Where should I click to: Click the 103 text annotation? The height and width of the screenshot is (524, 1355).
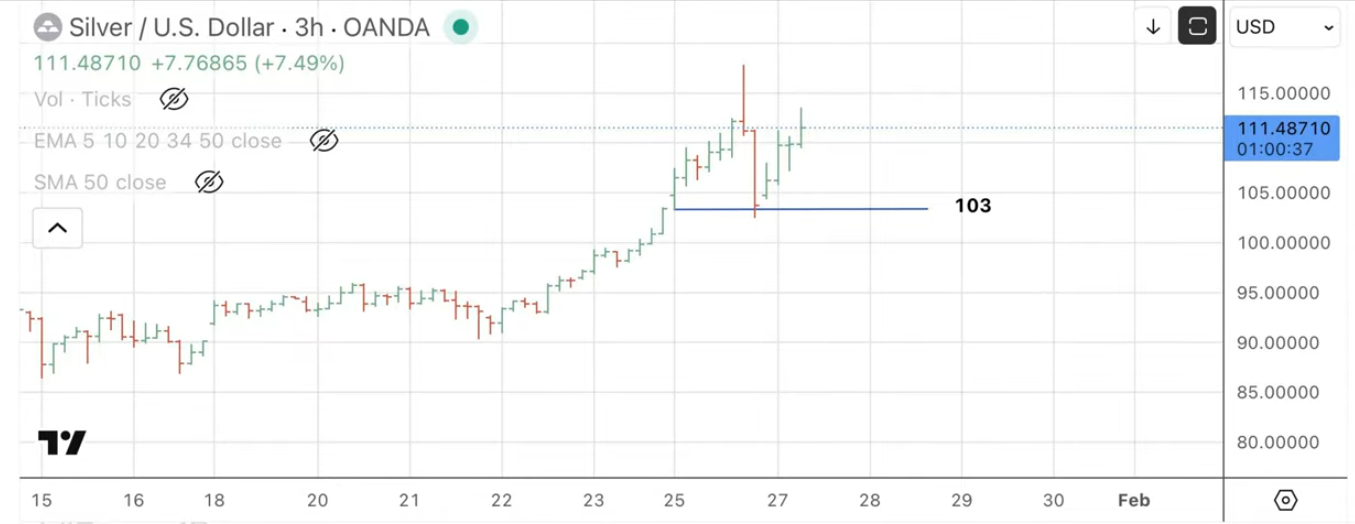tap(972, 206)
